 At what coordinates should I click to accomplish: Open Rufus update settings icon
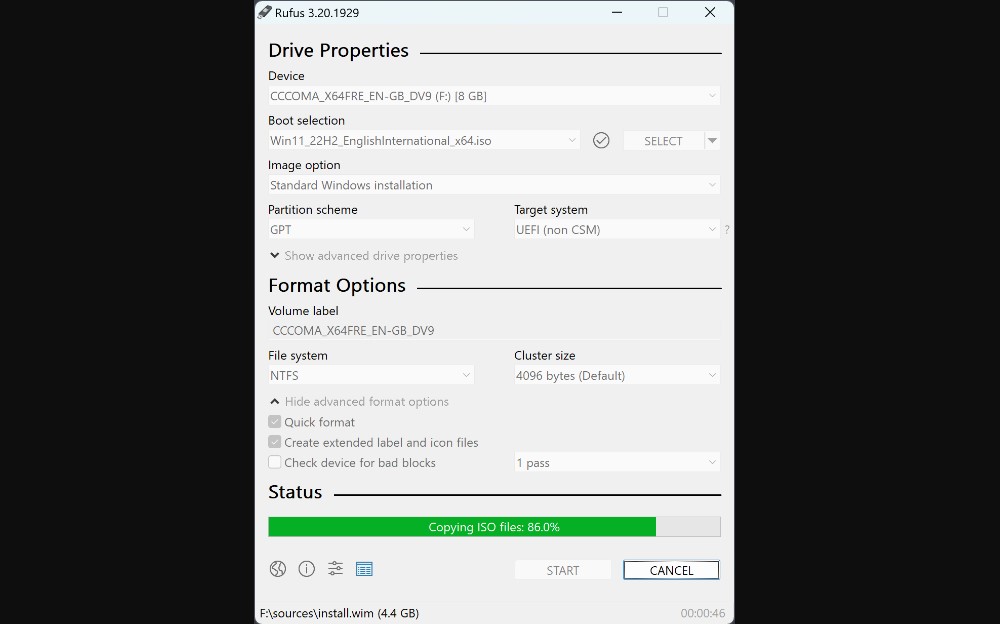click(x=335, y=568)
